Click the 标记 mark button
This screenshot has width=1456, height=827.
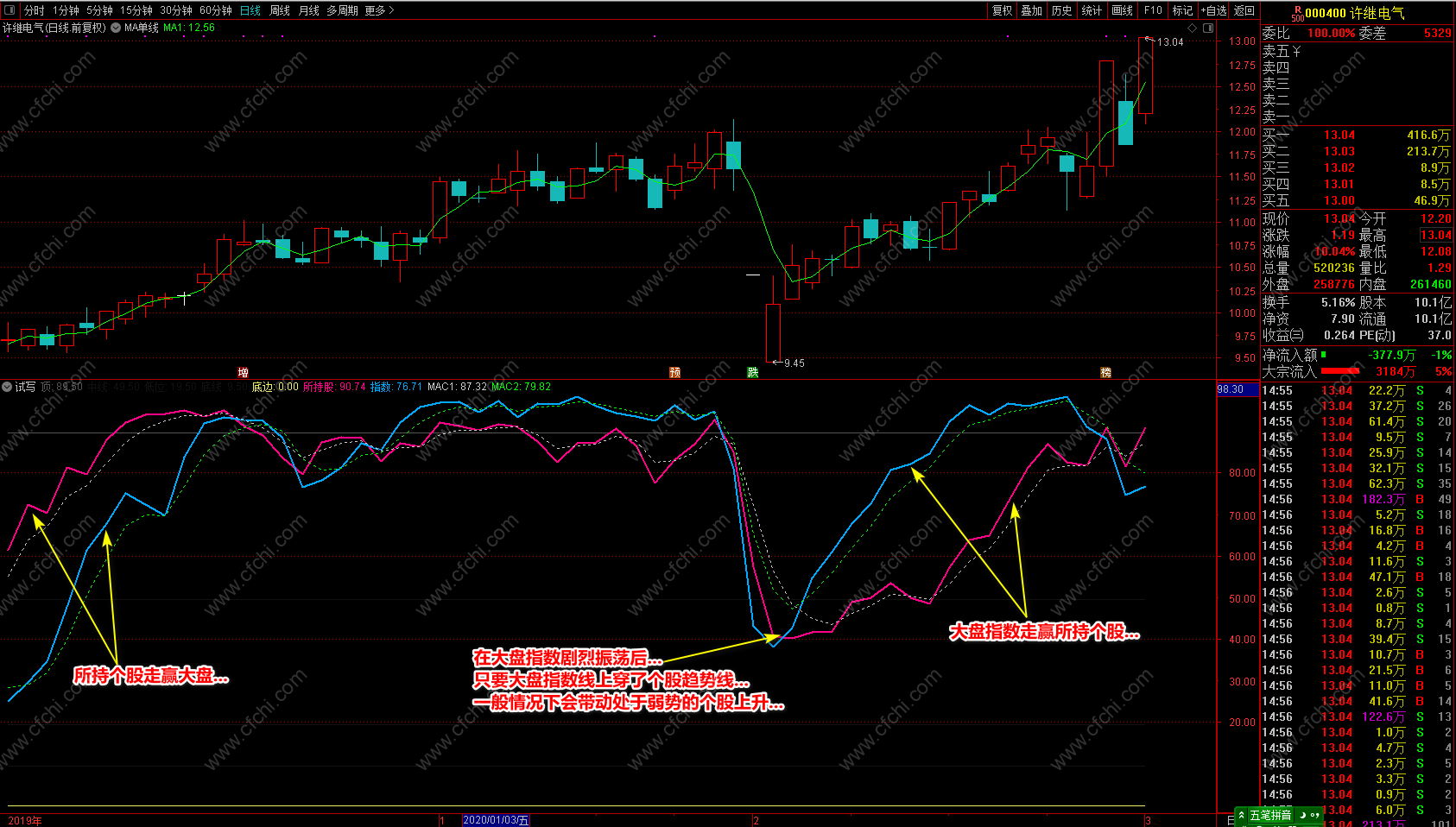click(1182, 10)
